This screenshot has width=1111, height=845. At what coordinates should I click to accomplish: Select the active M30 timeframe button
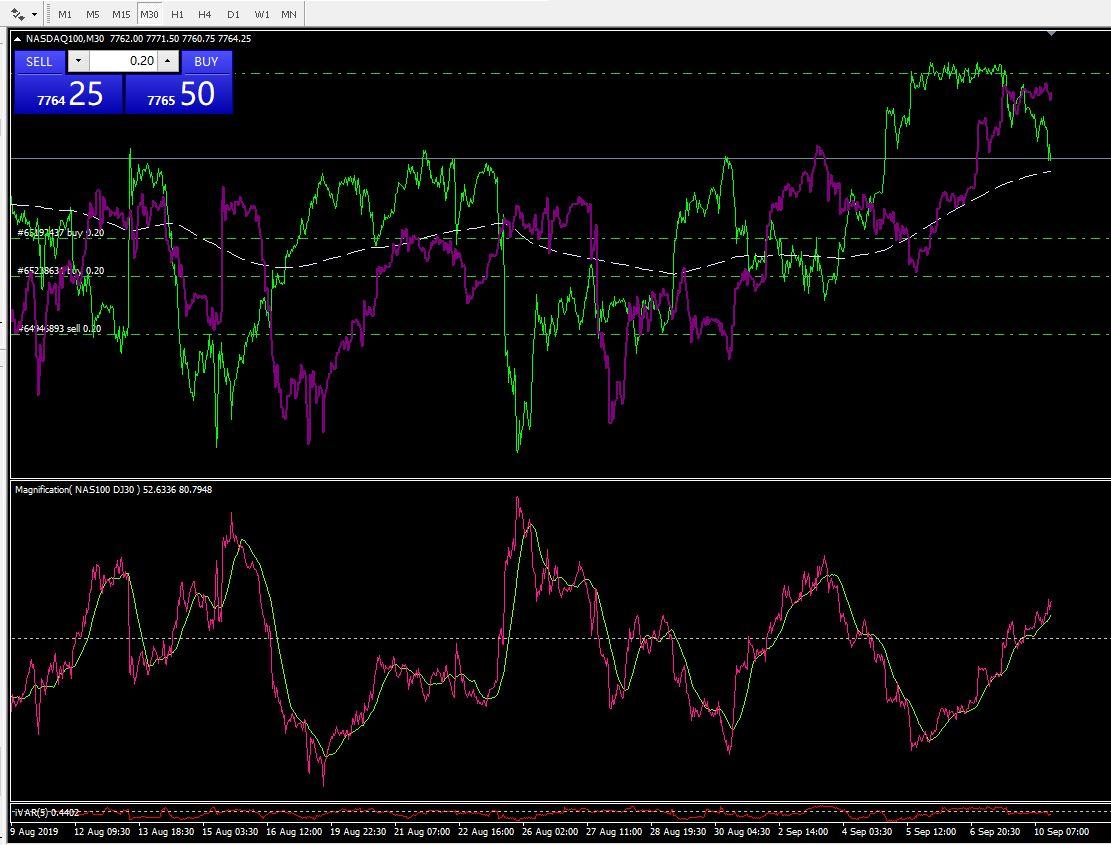point(149,14)
